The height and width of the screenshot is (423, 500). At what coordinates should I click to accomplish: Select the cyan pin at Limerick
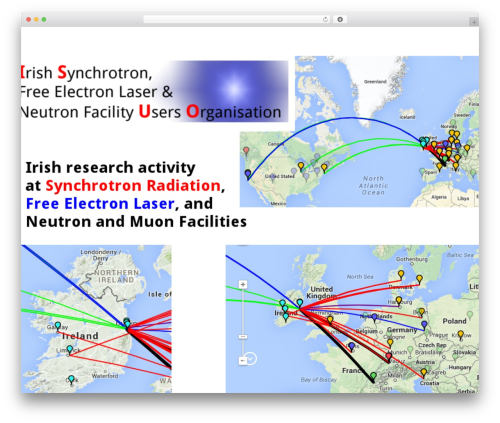click(69, 350)
